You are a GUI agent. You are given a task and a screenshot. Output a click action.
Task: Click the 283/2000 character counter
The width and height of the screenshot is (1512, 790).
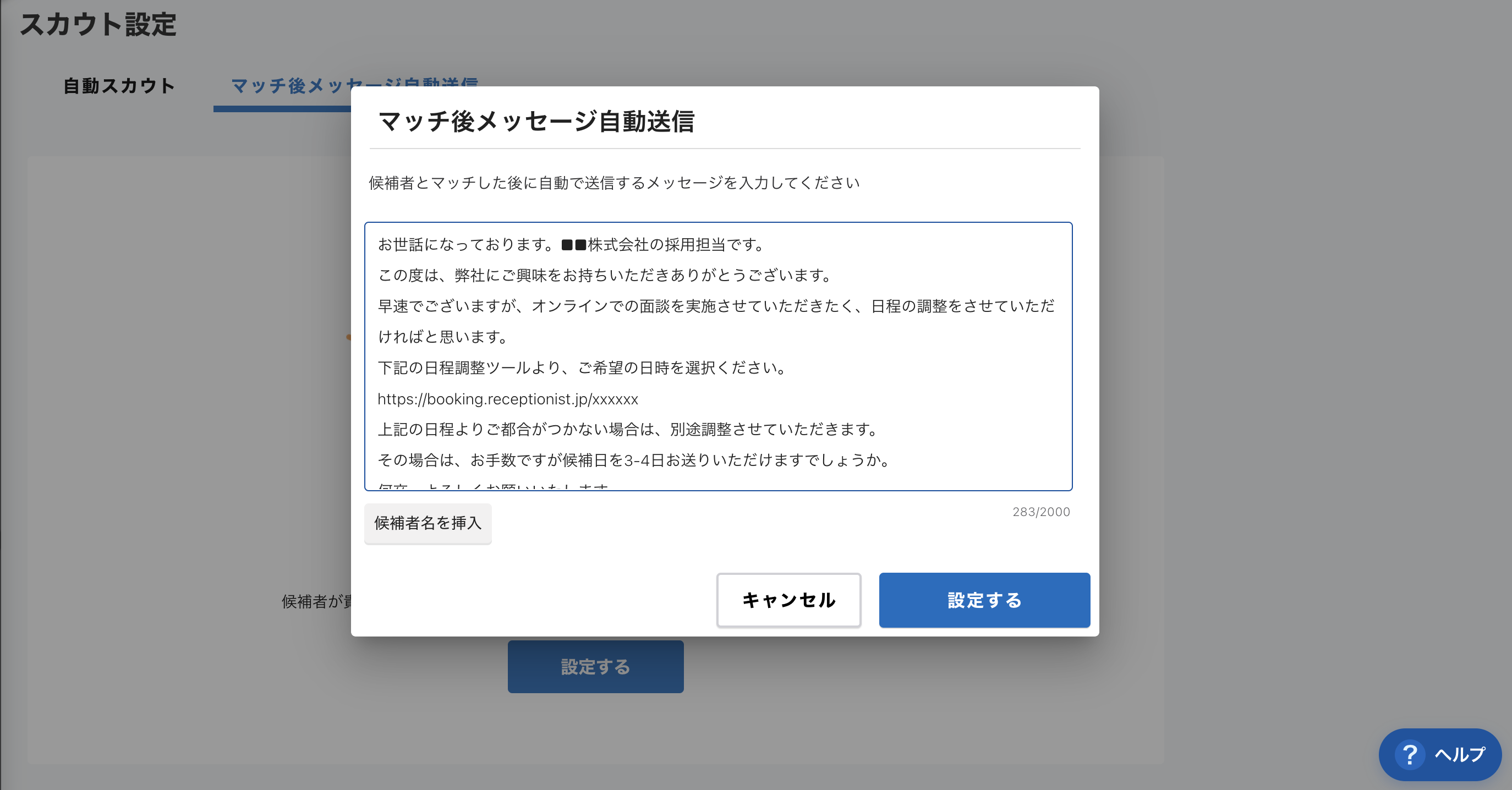(x=1041, y=512)
